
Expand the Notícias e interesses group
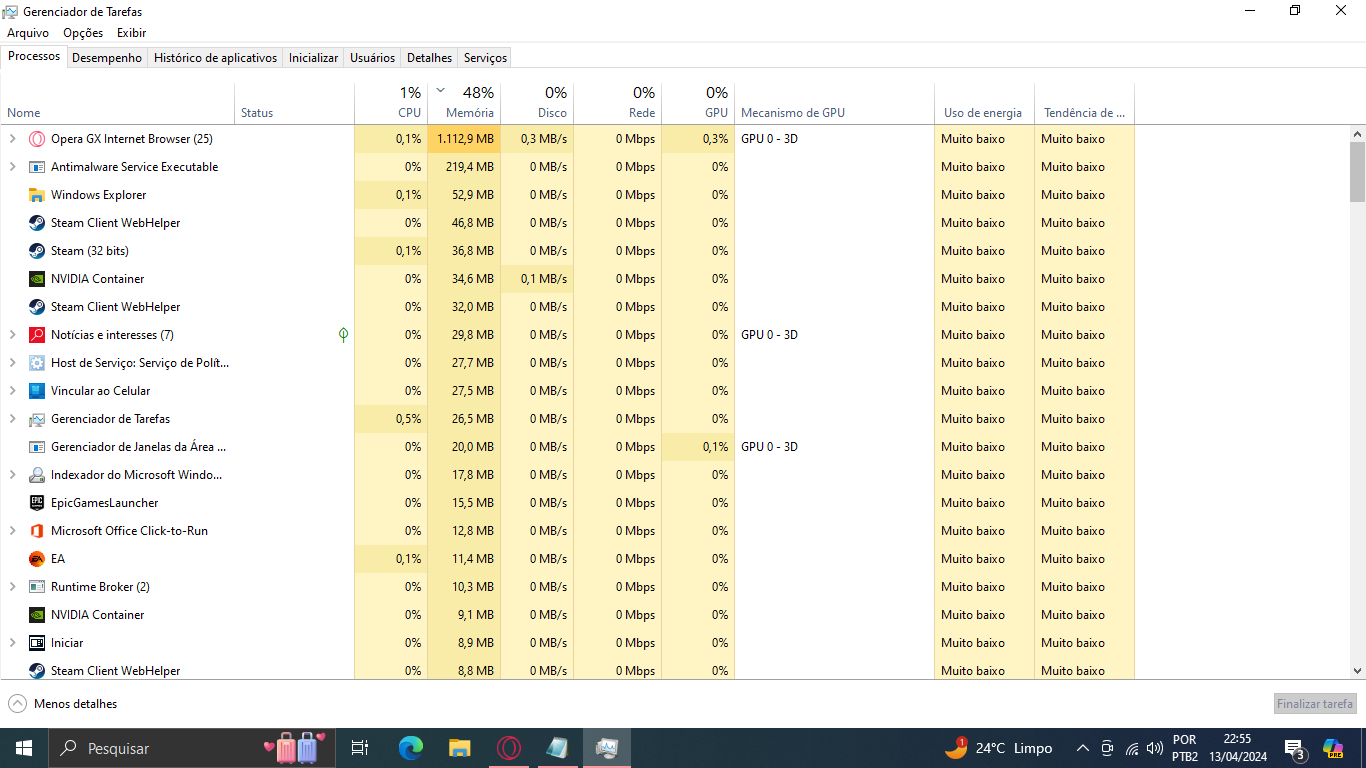point(13,335)
